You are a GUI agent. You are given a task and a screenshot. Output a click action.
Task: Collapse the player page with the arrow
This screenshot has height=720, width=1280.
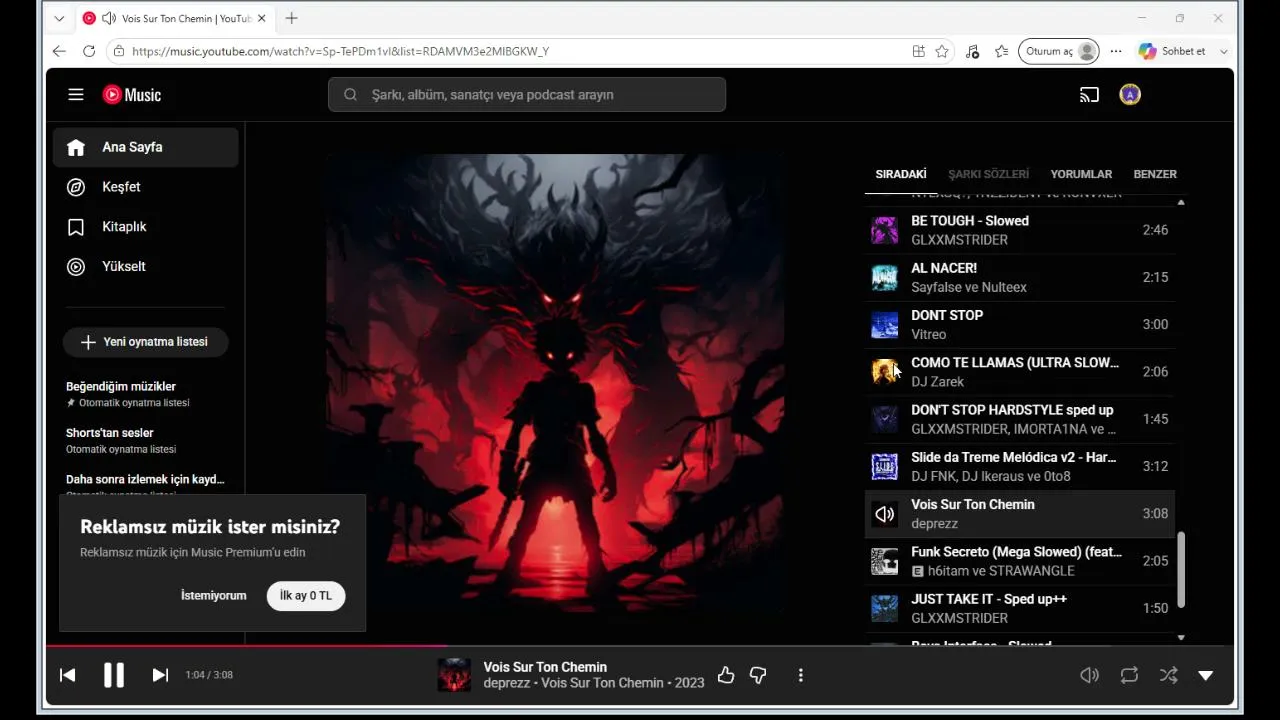coord(1206,675)
